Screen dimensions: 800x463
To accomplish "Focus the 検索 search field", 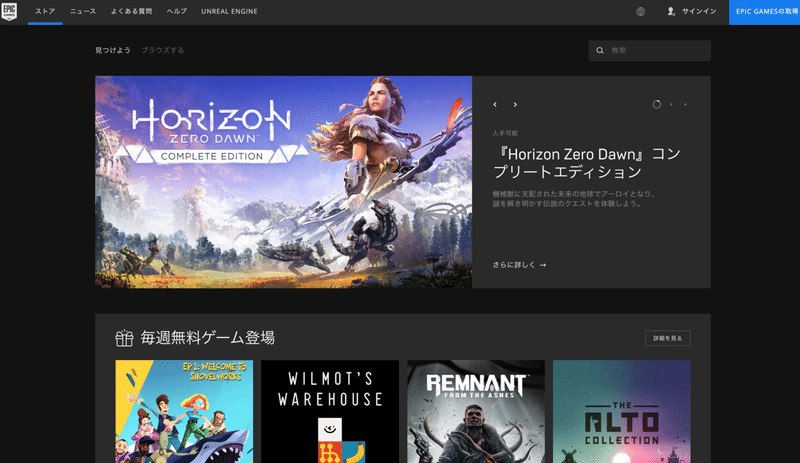I will click(x=649, y=51).
